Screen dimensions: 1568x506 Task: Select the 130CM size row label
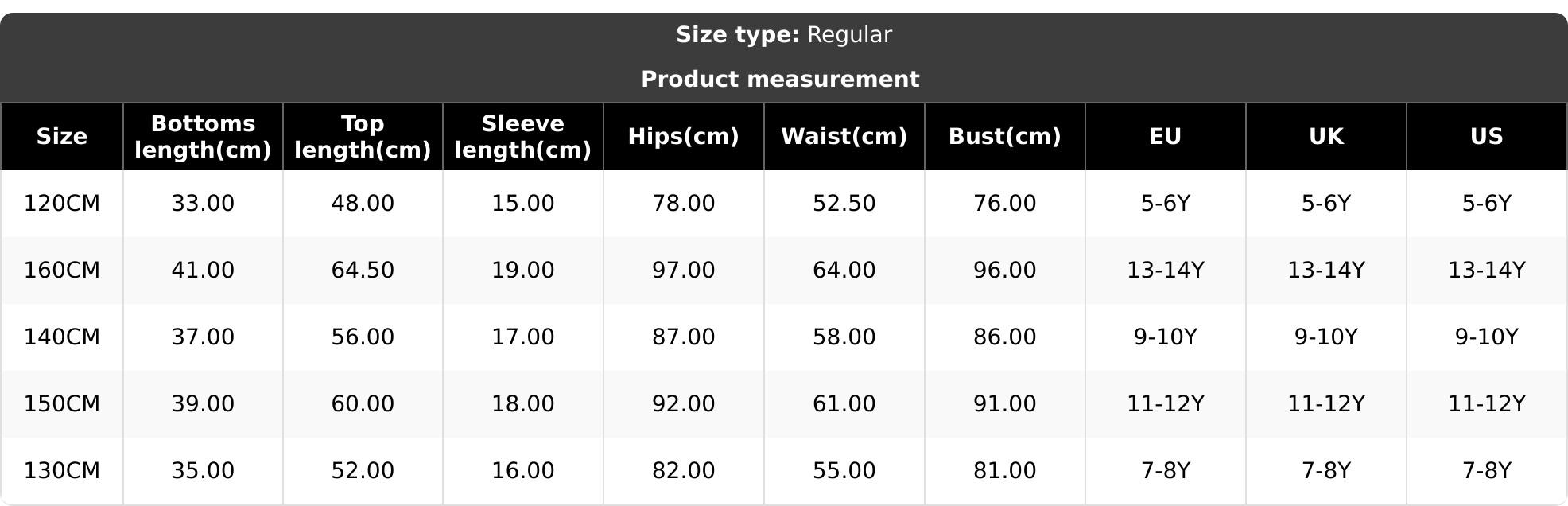click(62, 471)
